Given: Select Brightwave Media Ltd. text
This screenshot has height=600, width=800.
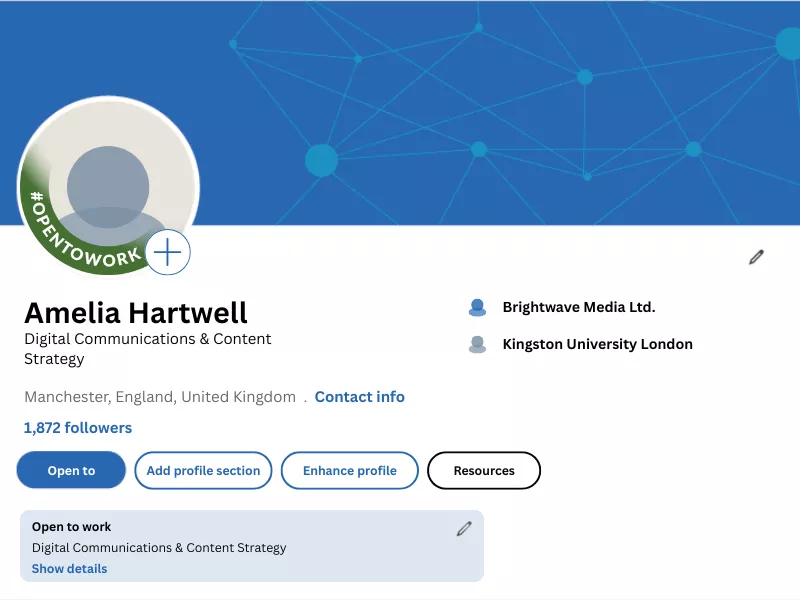Looking at the screenshot, I should [578, 307].
